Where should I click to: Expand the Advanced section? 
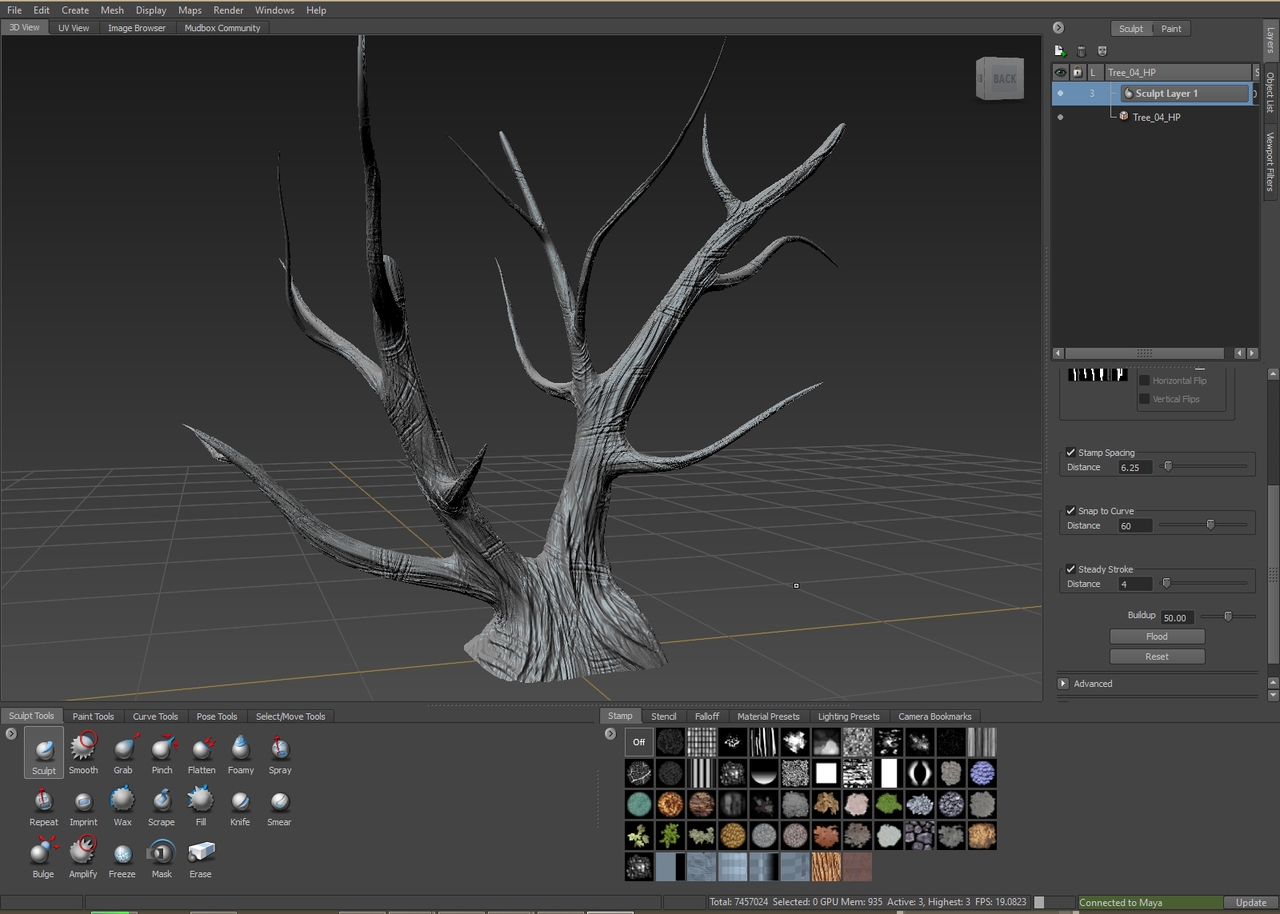click(1063, 684)
